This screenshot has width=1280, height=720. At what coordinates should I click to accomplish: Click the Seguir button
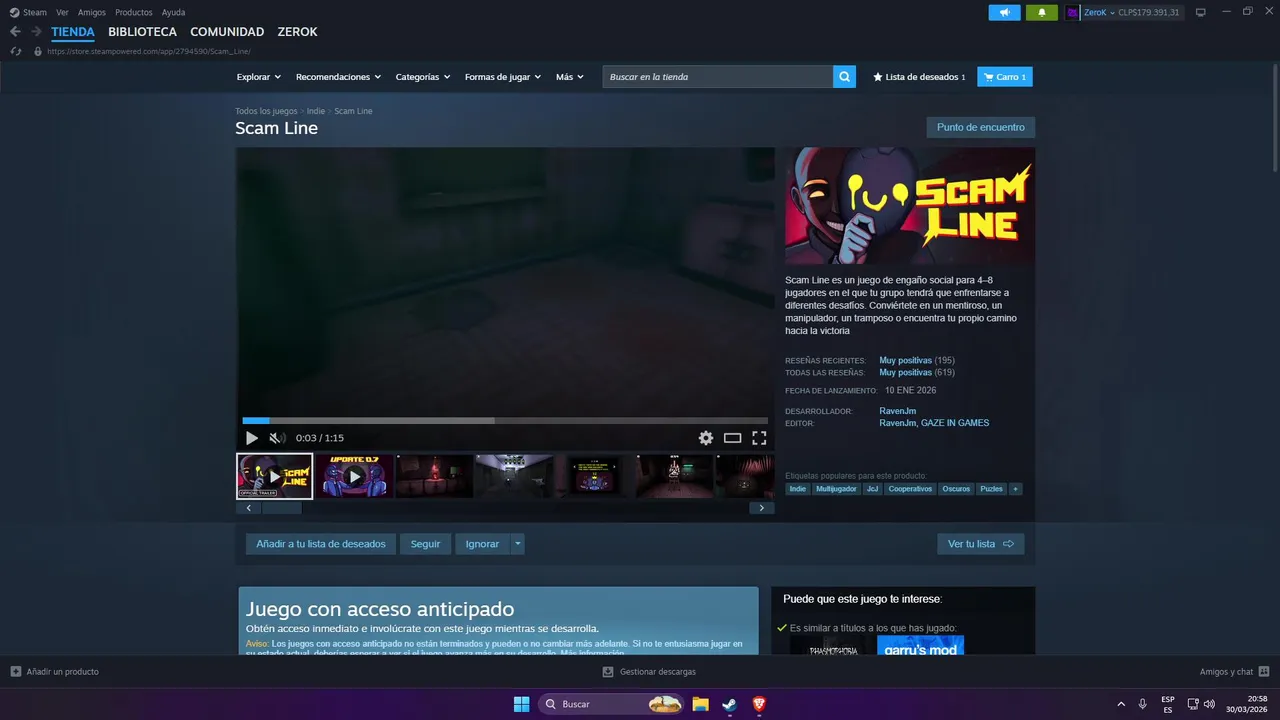coord(425,544)
